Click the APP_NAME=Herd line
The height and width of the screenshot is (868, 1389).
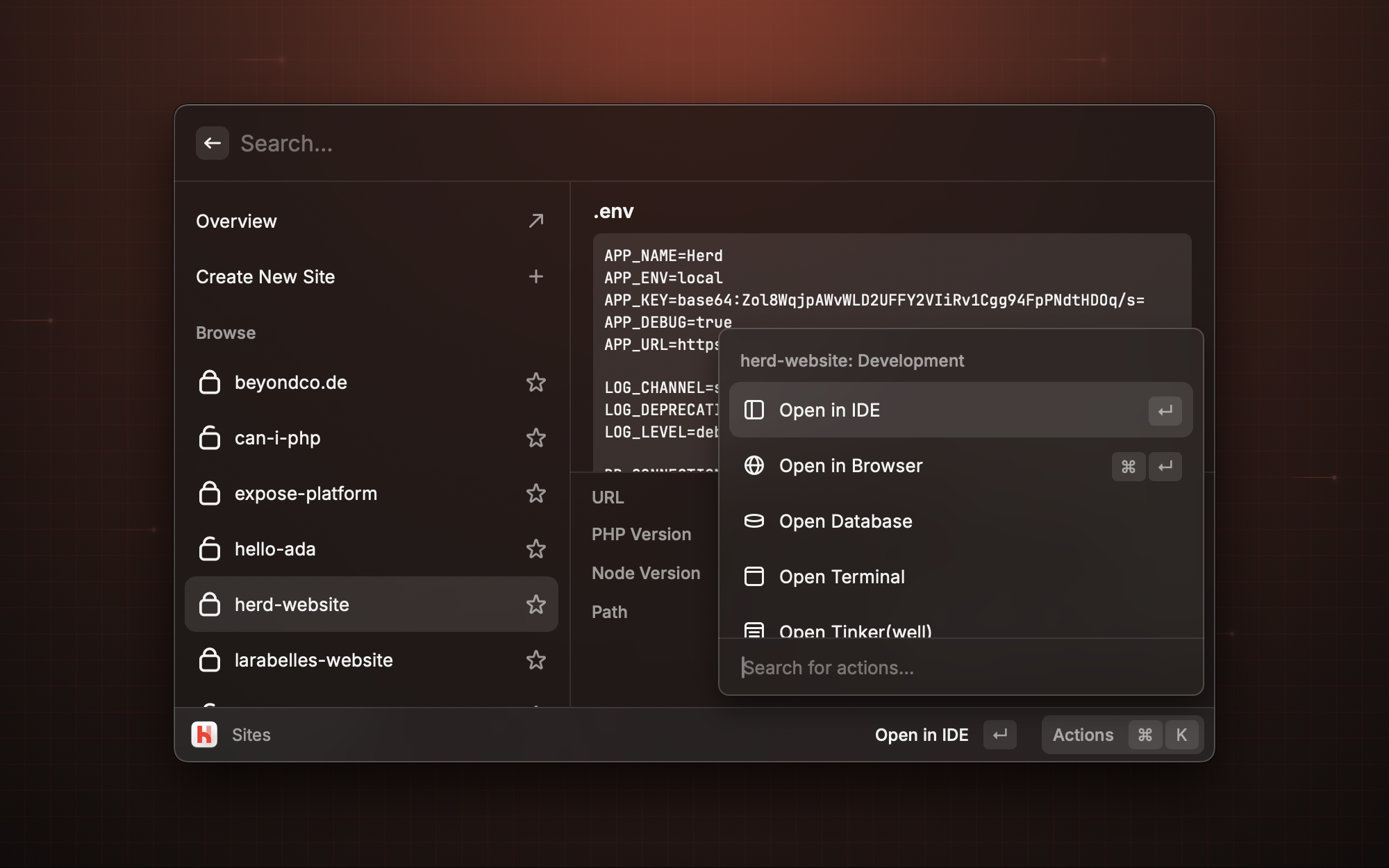[663, 256]
